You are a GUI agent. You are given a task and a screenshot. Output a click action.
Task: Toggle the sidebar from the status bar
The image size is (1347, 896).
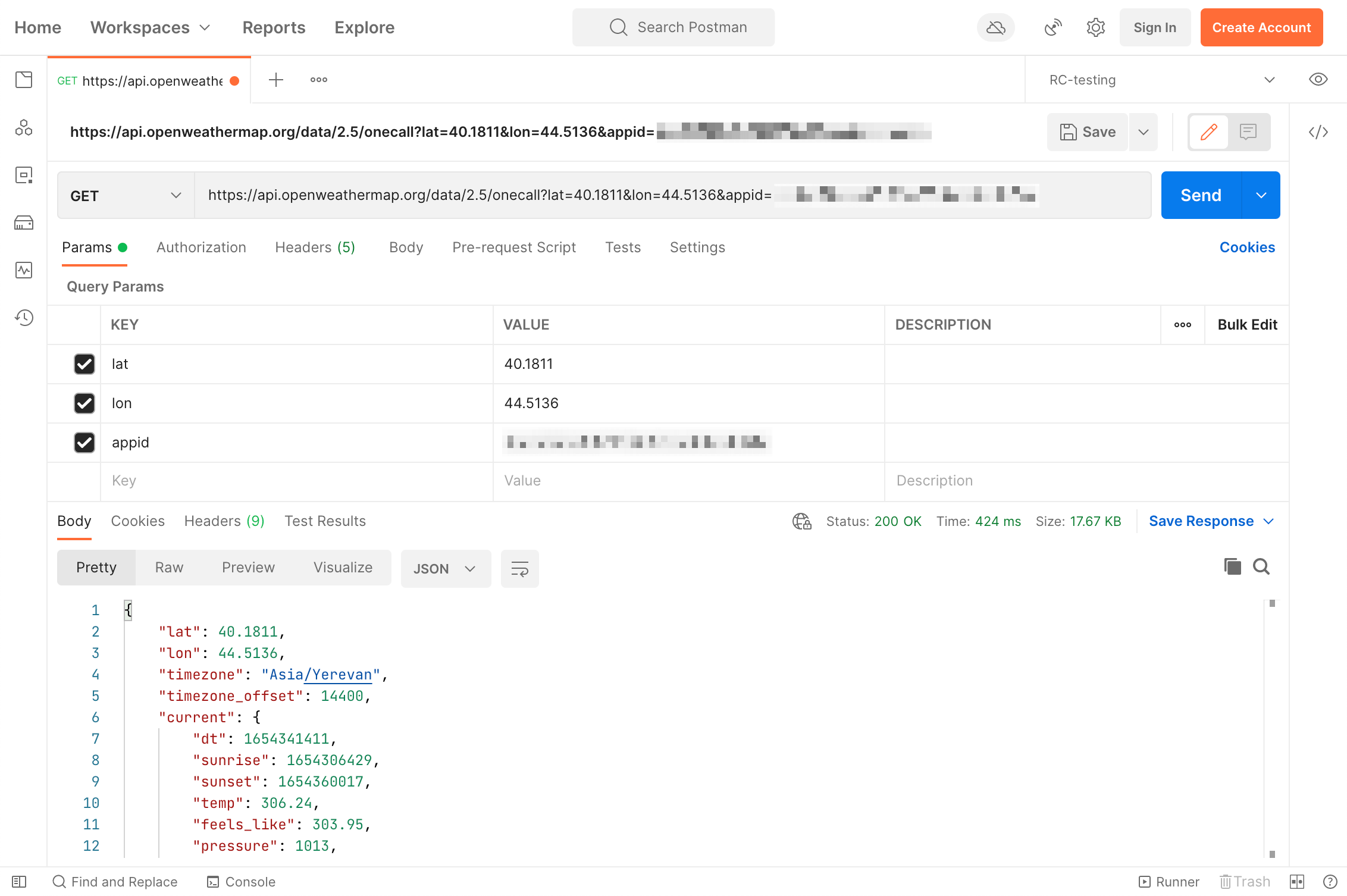(x=19, y=882)
